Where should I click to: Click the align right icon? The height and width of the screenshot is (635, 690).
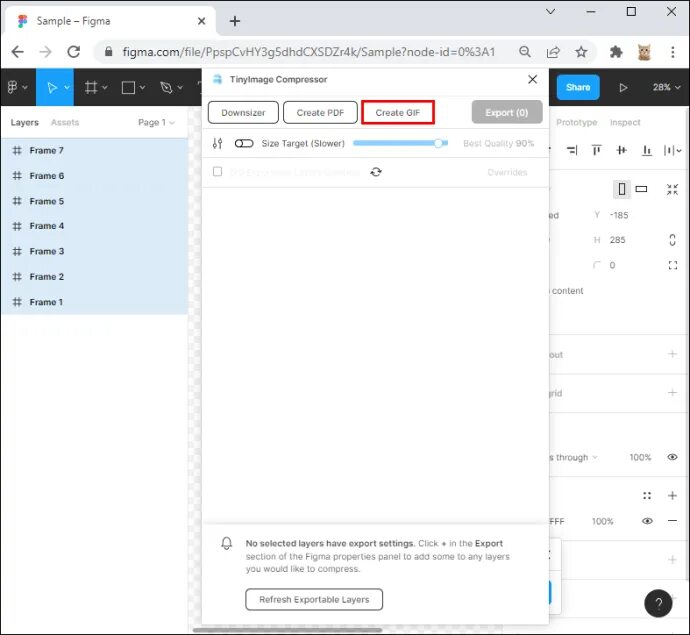point(572,150)
